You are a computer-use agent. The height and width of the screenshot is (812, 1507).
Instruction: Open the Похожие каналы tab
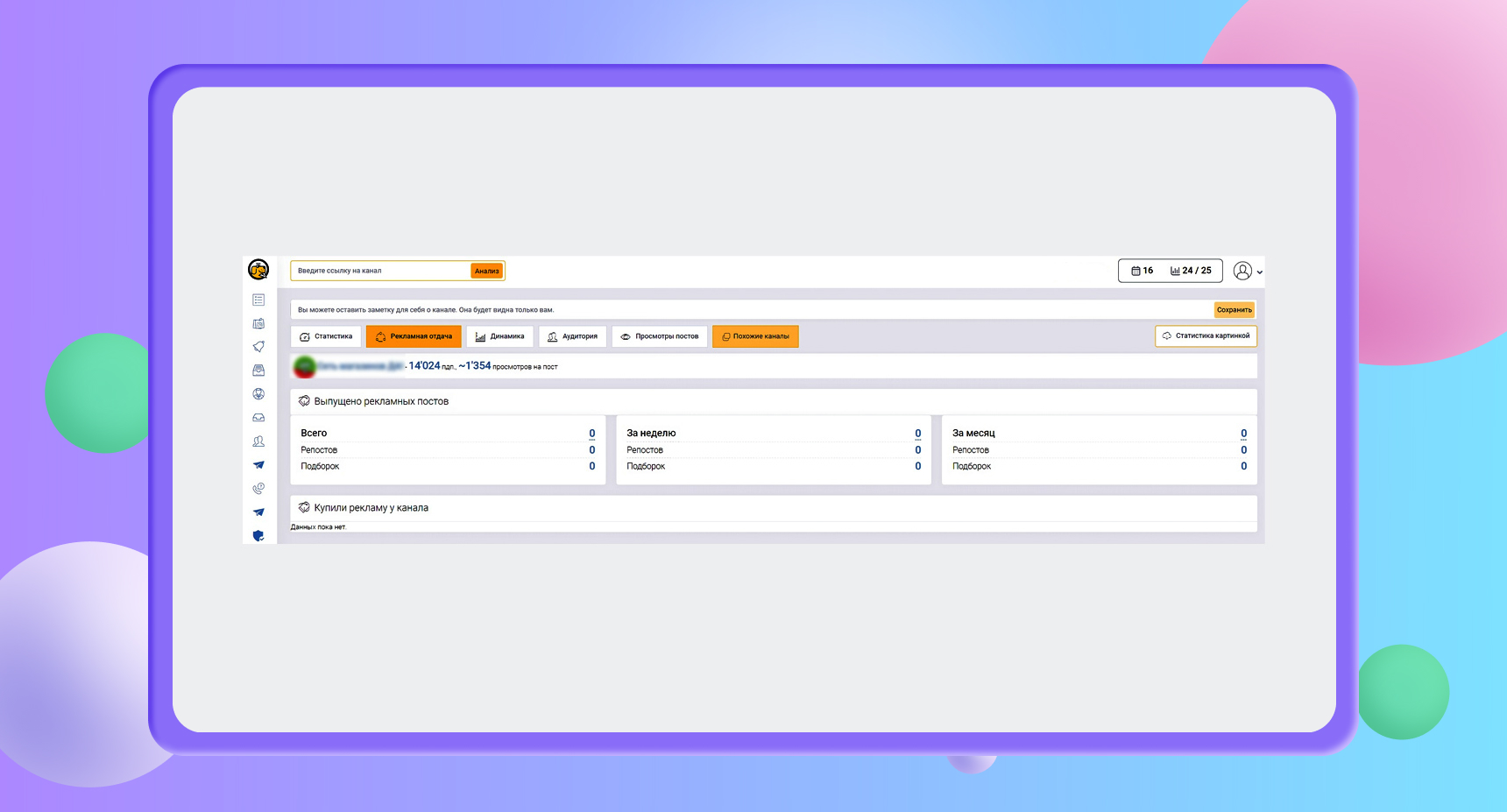tap(755, 336)
